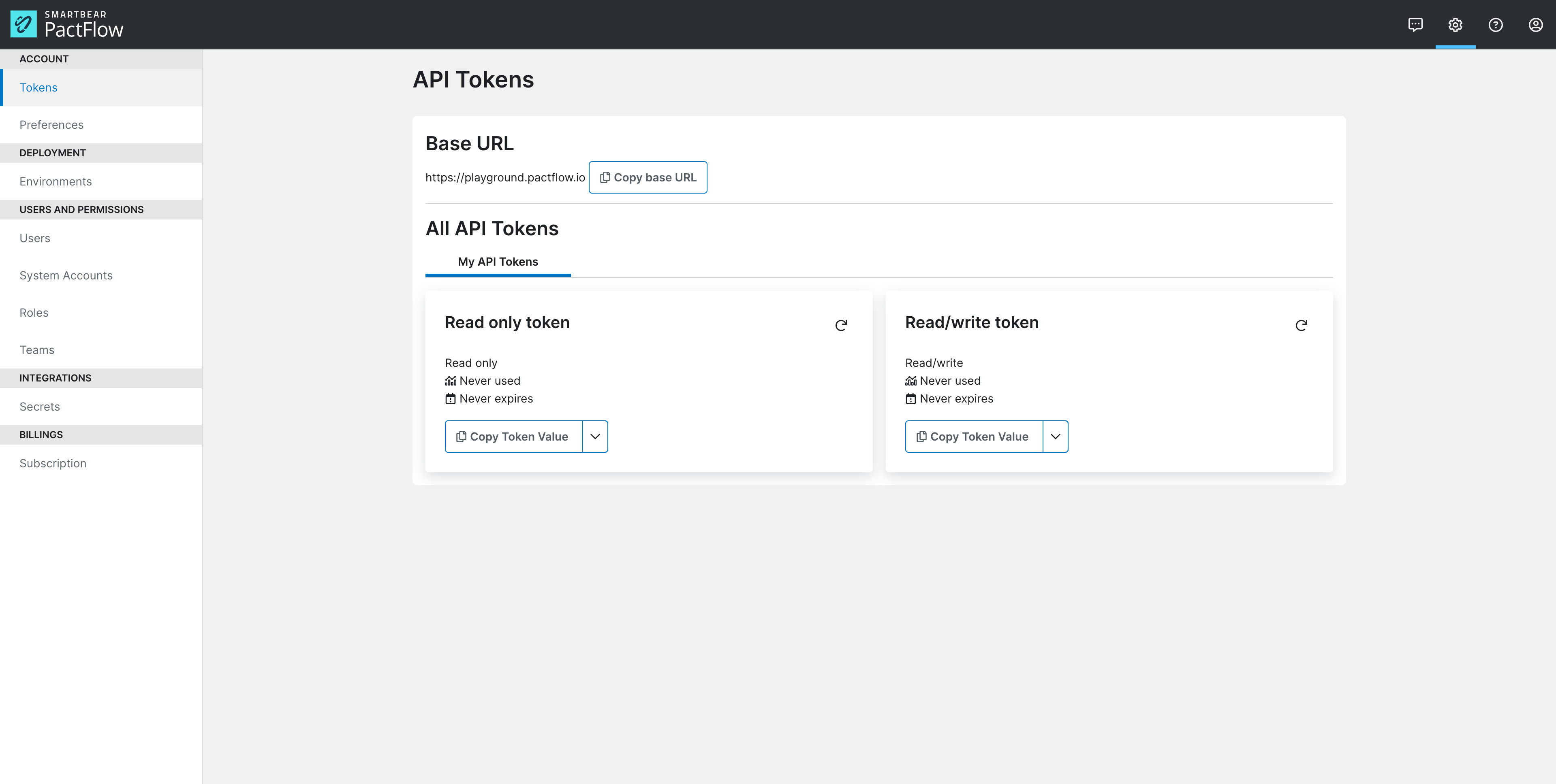Image resolution: width=1556 pixels, height=784 pixels.
Task: Click the PactFlow logo icon
Action: pos(24,24)
